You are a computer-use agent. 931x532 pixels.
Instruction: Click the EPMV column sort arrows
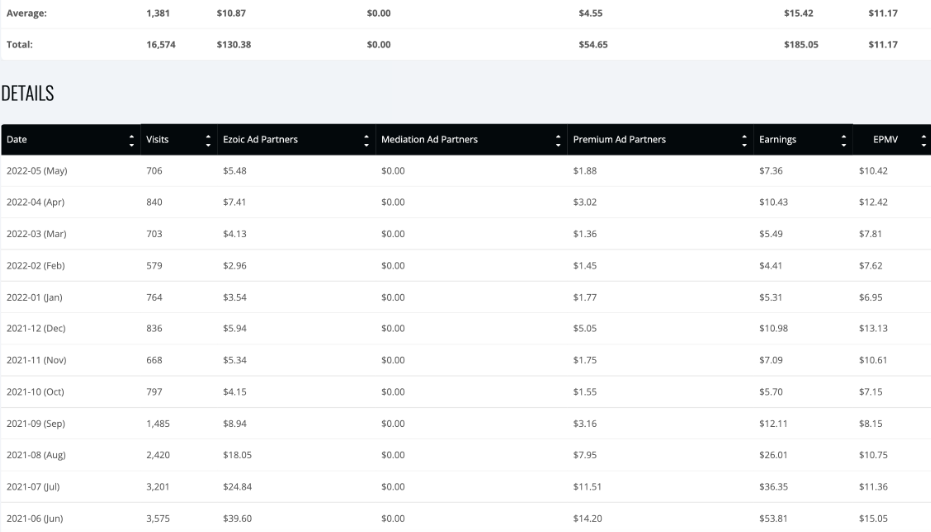coord(923,140)
